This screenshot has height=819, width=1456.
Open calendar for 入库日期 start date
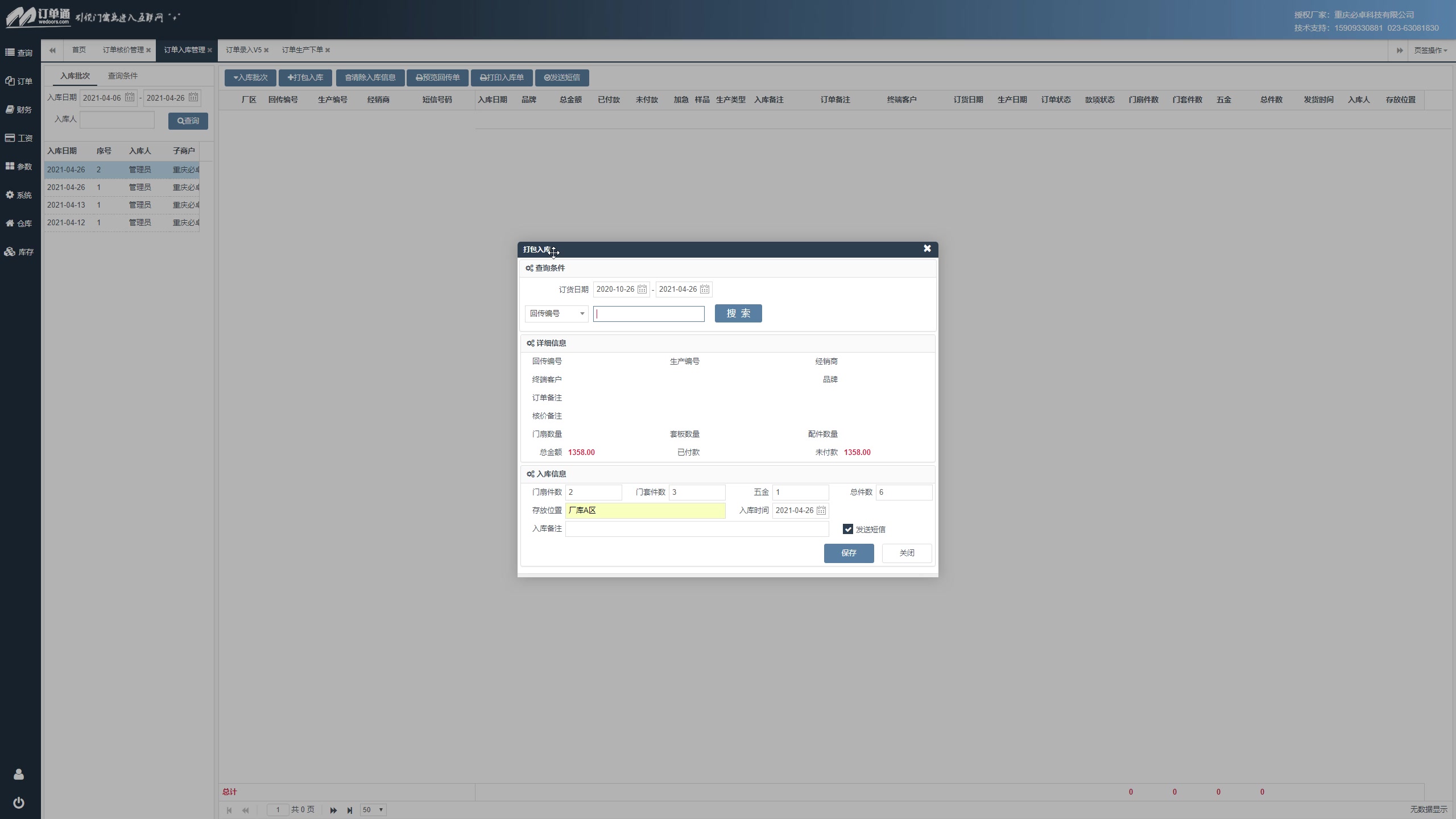(x=130, y=97)
